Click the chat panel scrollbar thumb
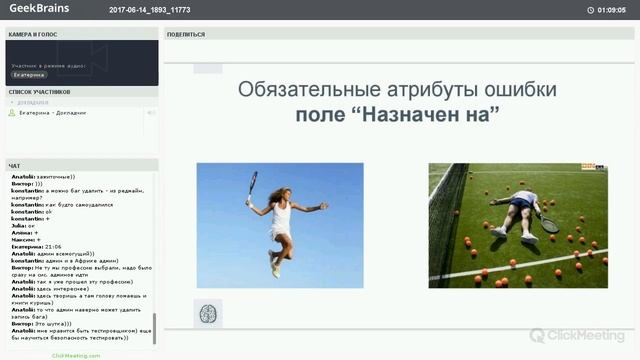Image resolution: width=640 pixels, height=360 pixels. pyautogui.click(x=154, y=329)
